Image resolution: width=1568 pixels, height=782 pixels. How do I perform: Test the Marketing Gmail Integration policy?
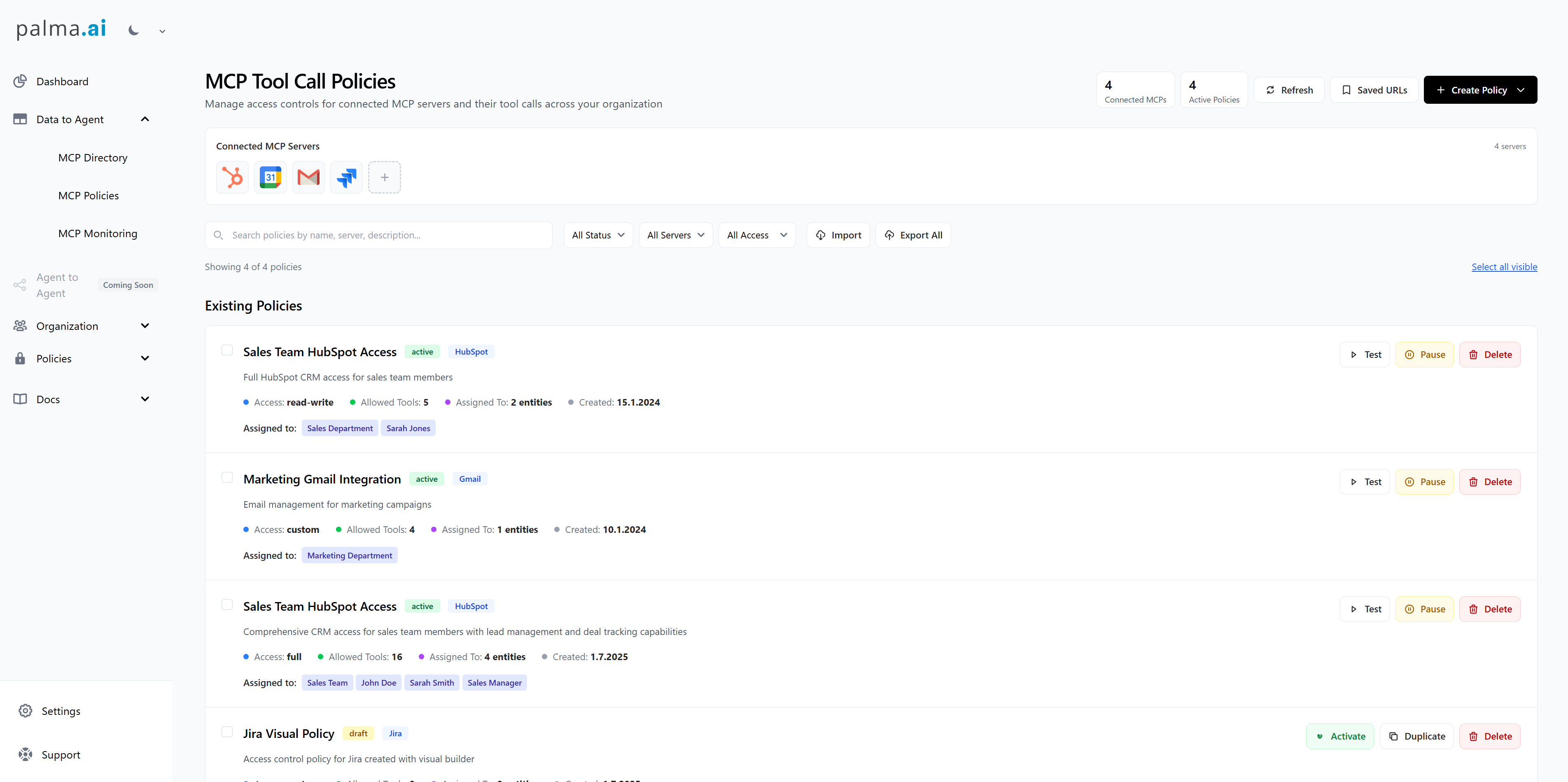pos(1365,482)
